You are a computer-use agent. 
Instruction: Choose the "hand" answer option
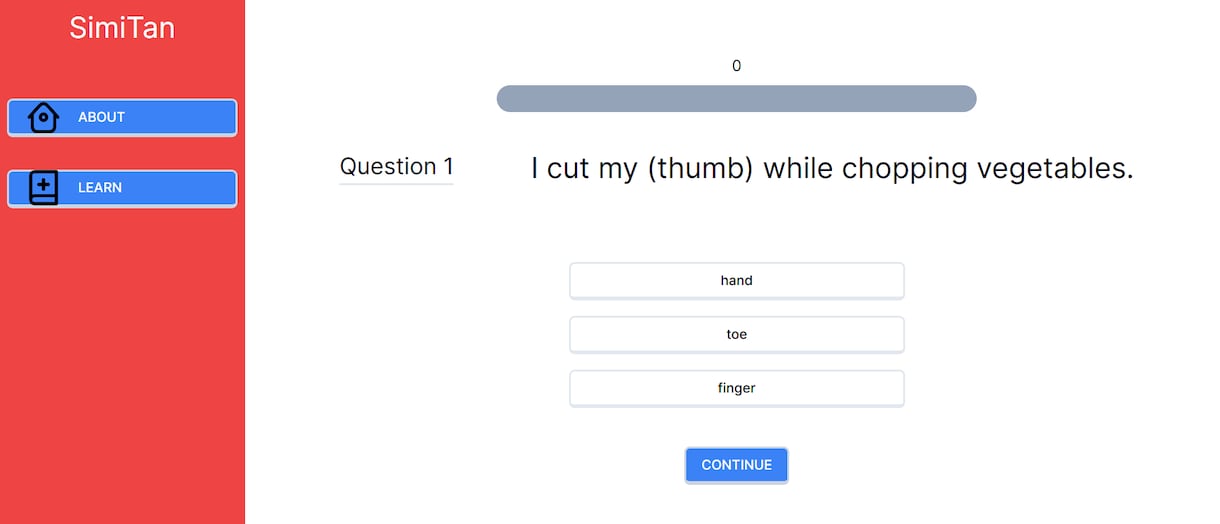pos(737,281)
